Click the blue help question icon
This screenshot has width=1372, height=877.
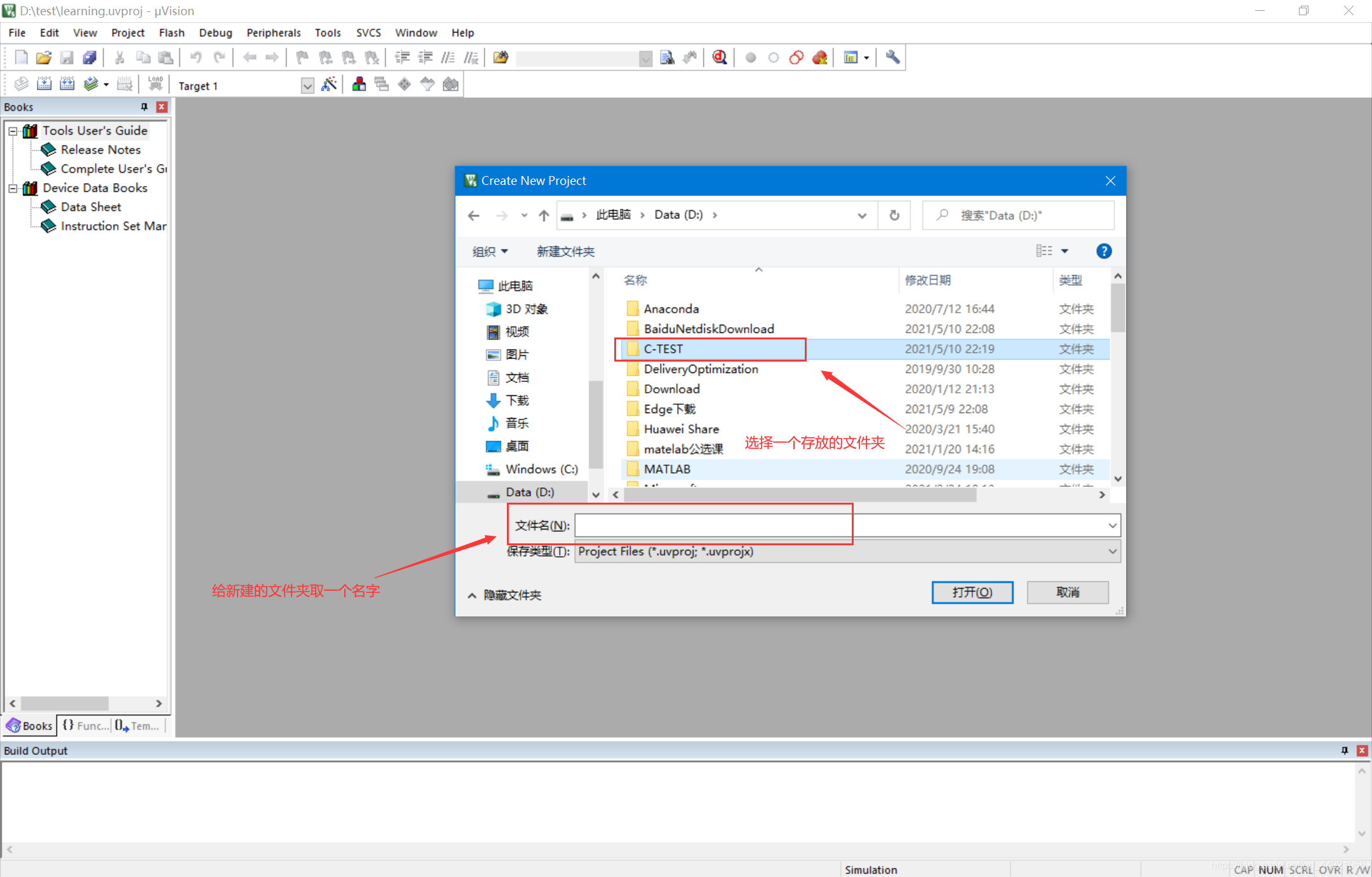pyautogui.click(x=1103, y=251)
